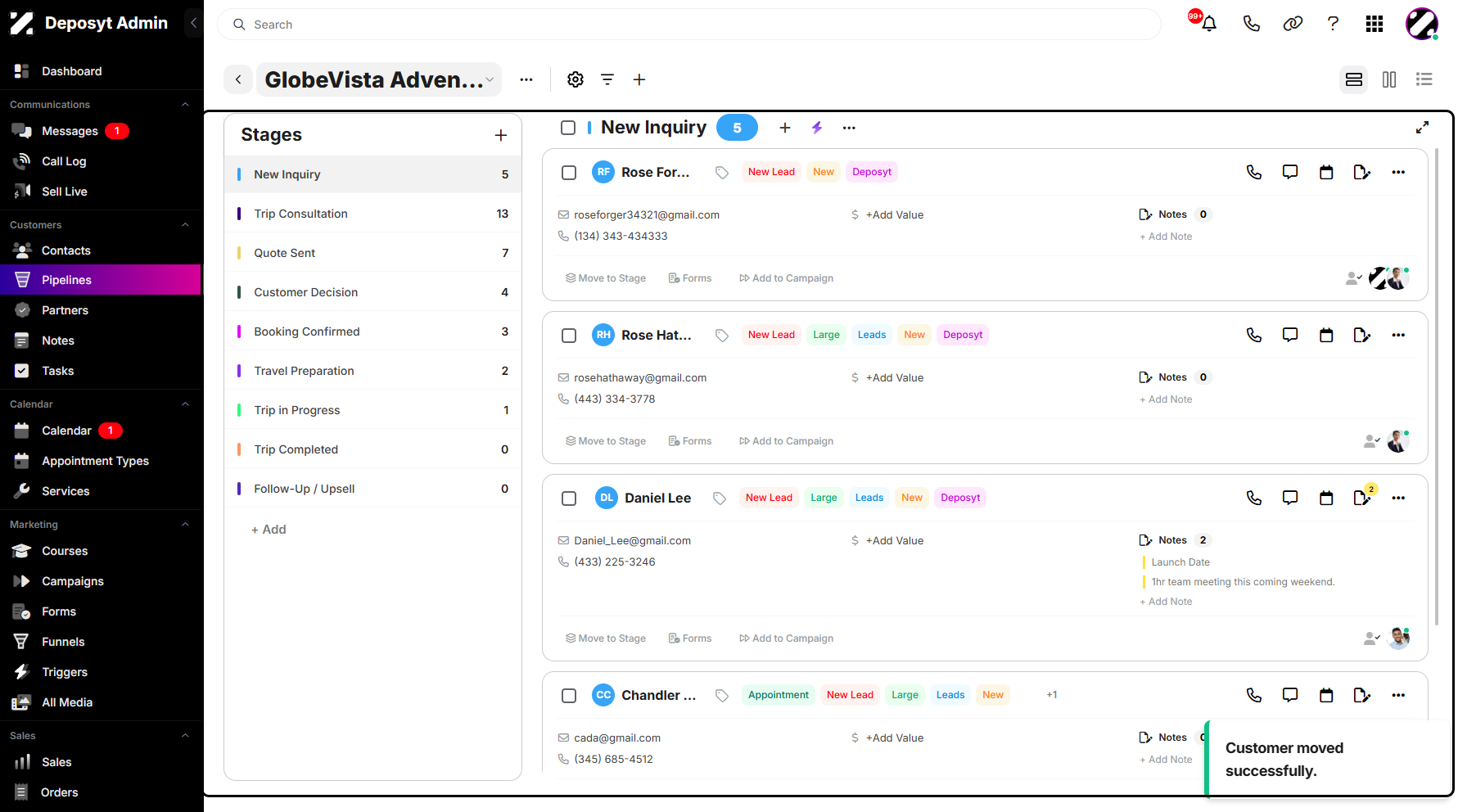Open the help question mark icon
This screenshot has height=812, width=1458.
(x=1333, y=24)
